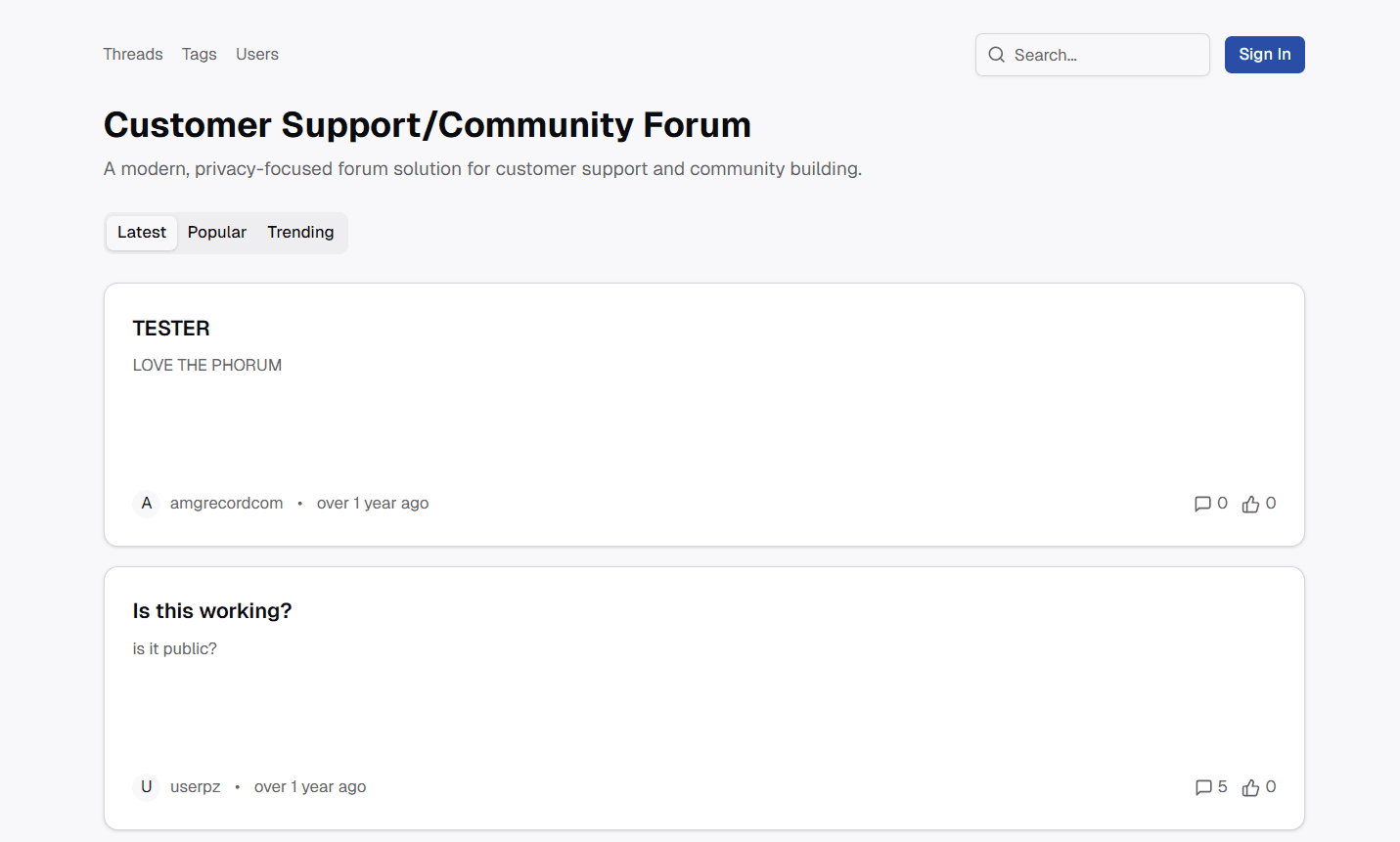
Task: Click the username userpz
Action: pyautogui.click(x=195, y=786)
